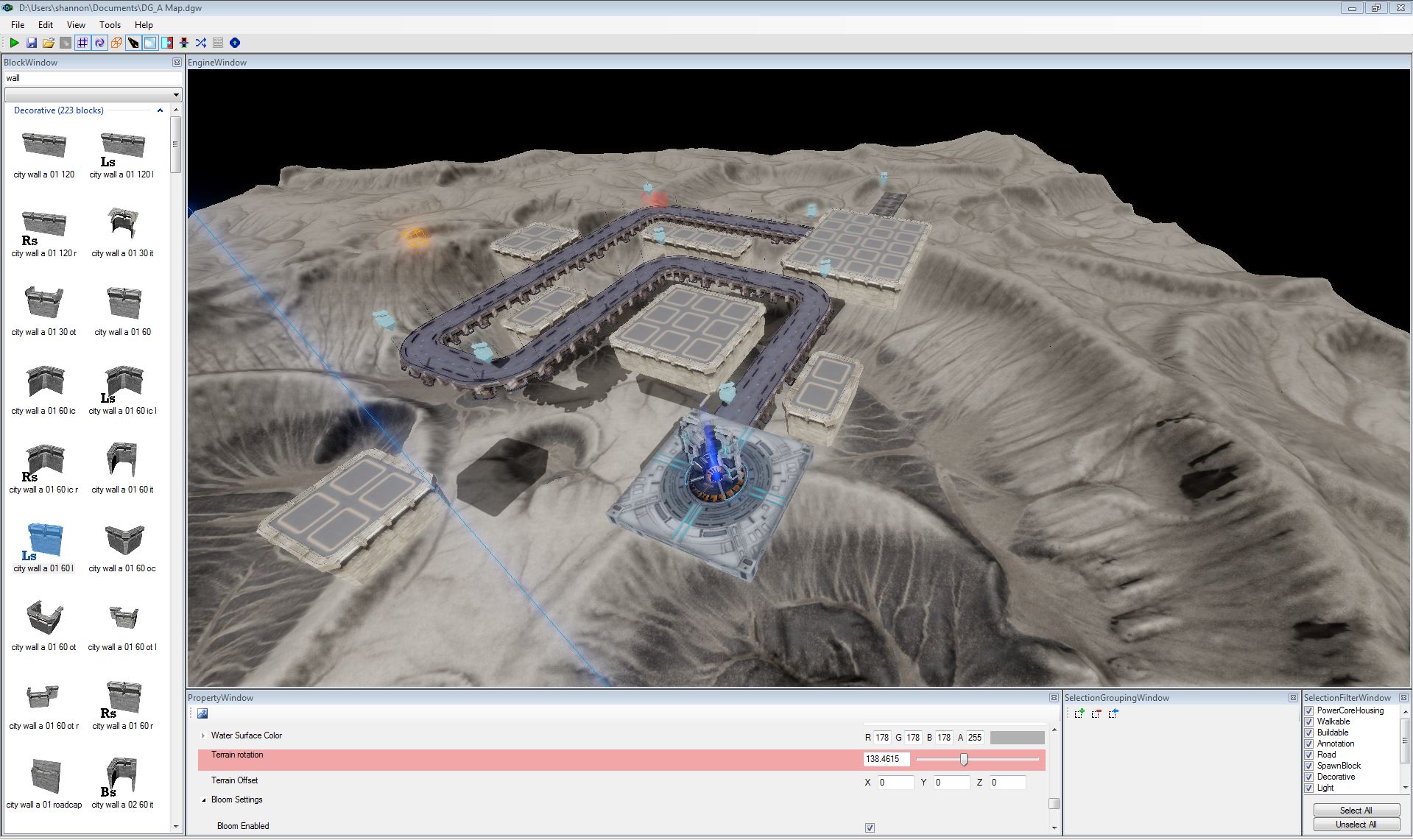Open the View menu
The image size is (1413, 840).
pos(76,24)
